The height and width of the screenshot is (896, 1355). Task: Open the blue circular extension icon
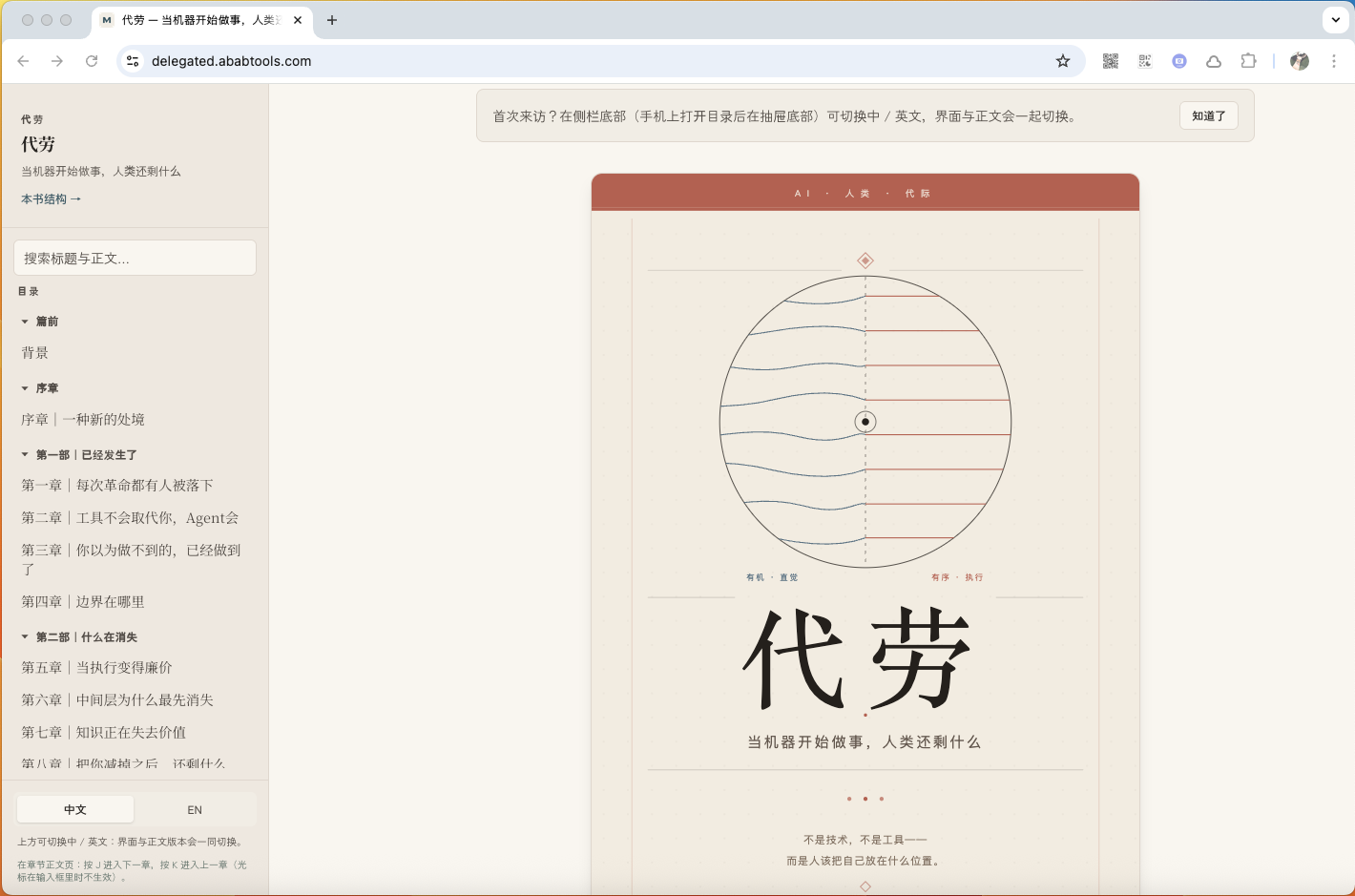[x=1179, y=61]
